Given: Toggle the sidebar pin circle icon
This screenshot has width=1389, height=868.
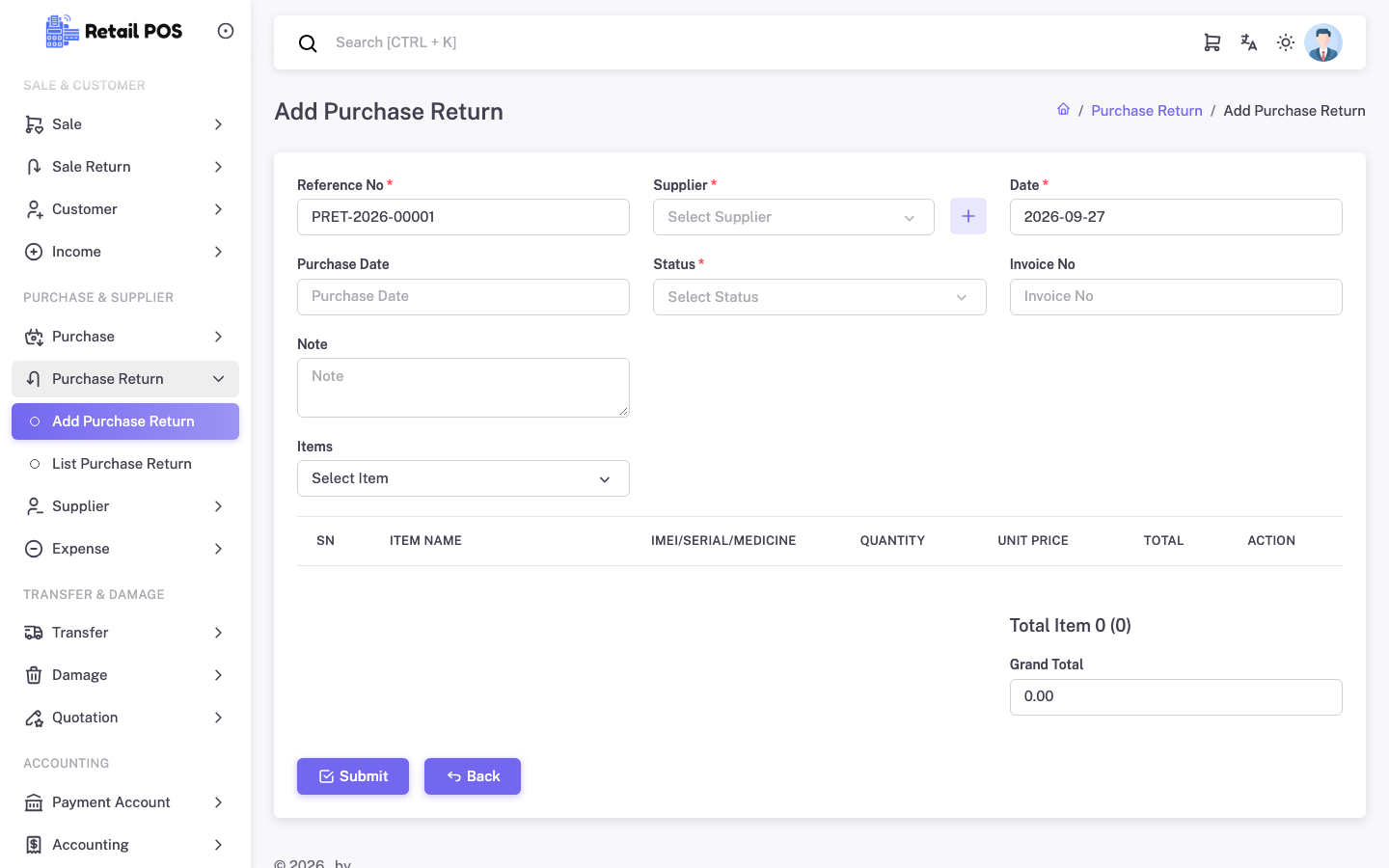Looking at the screenshot, I should click(226, 31).
